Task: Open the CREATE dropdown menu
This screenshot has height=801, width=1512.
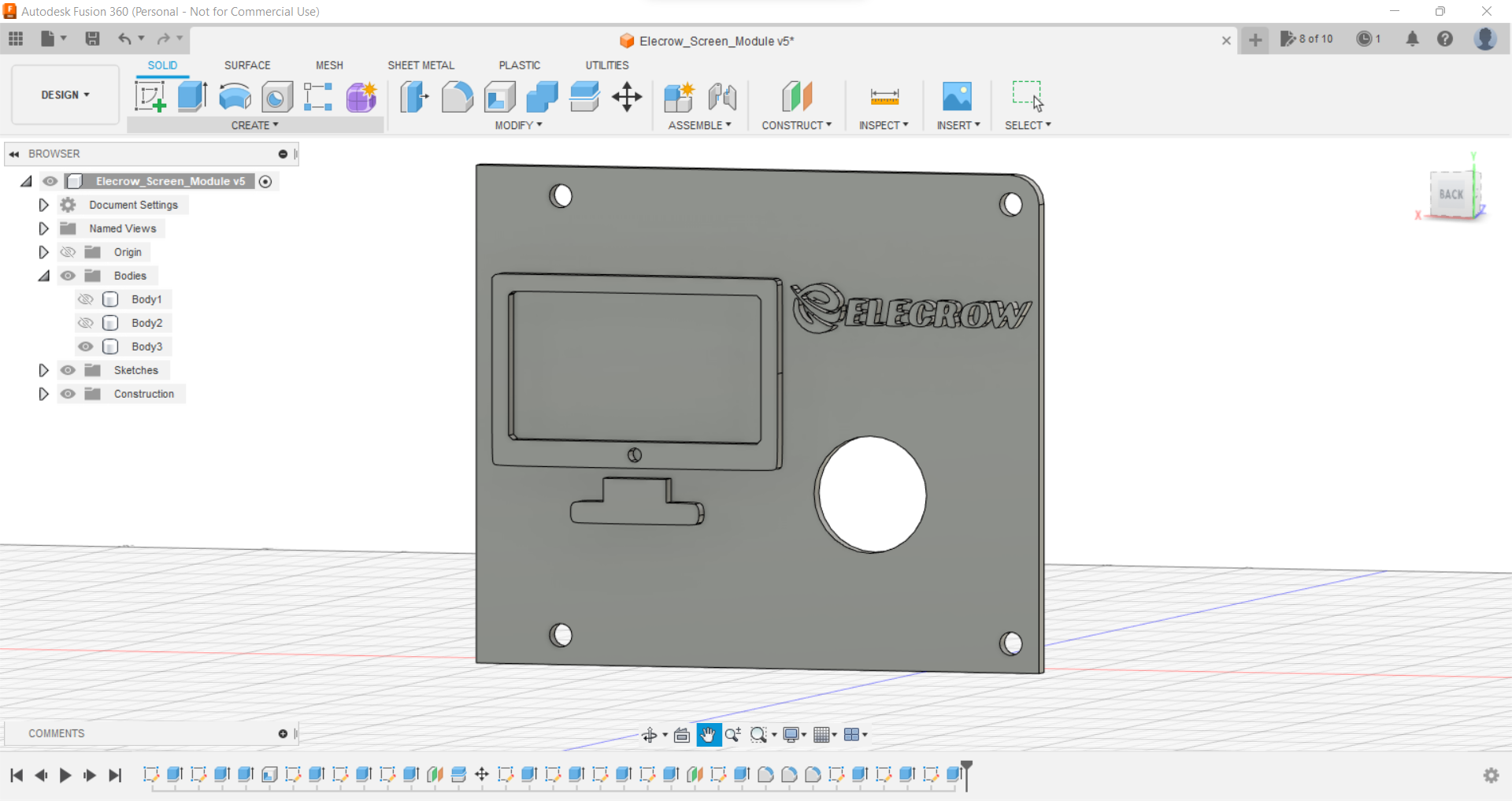Action: click(x=254, y=125)
